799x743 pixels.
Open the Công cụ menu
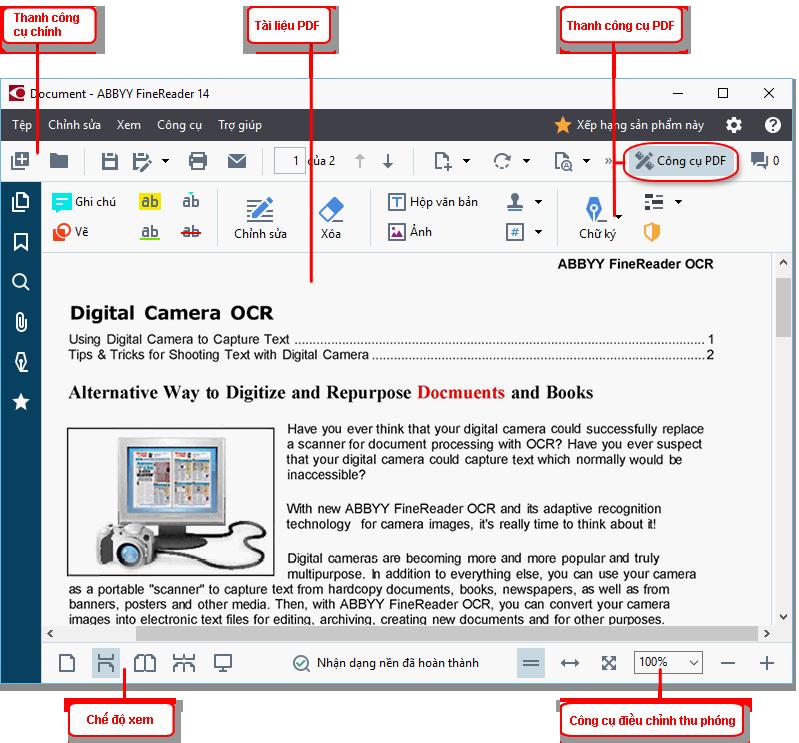click(x=179, y=125)
